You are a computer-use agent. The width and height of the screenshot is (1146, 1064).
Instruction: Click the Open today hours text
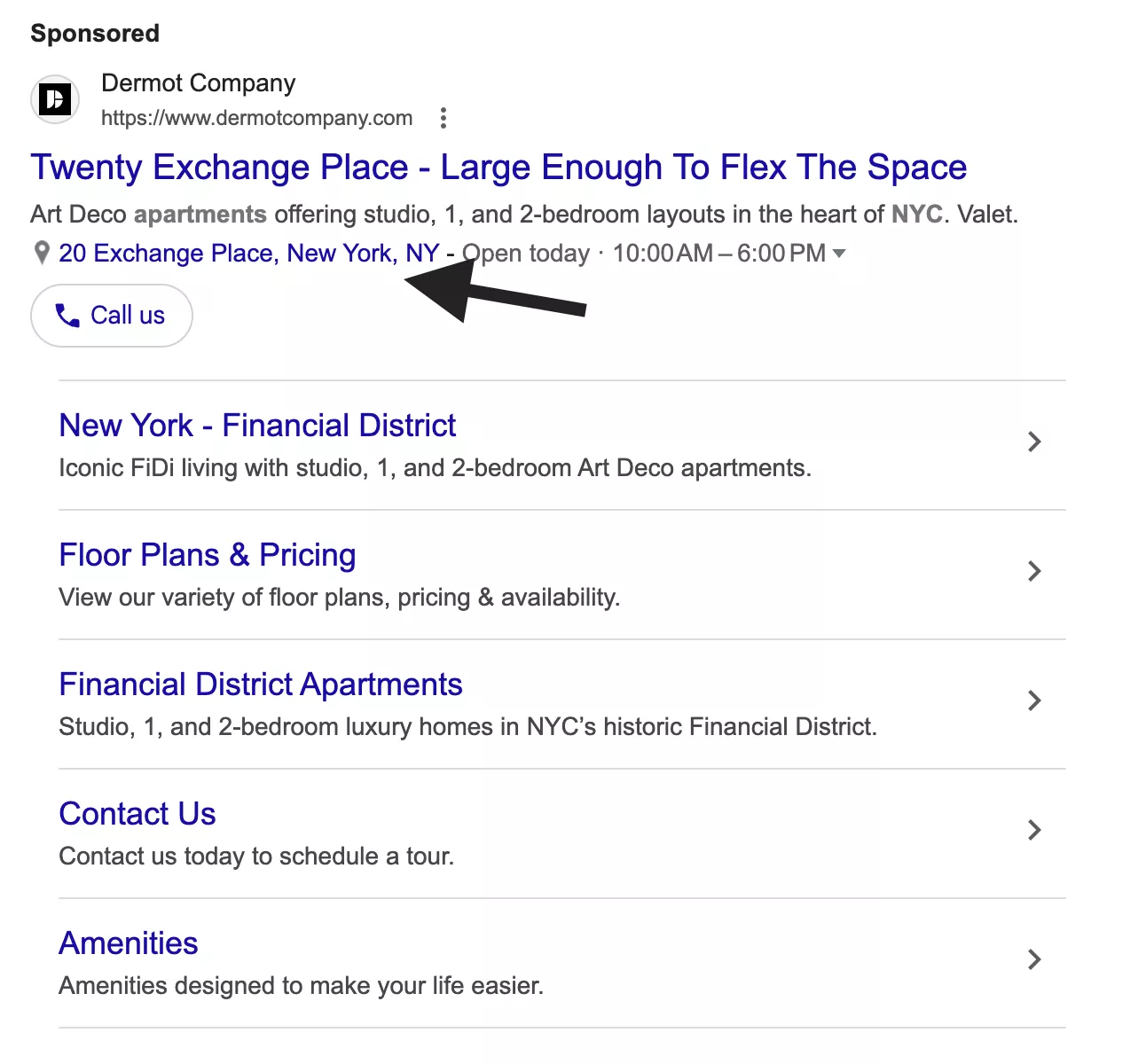[525, 254]
